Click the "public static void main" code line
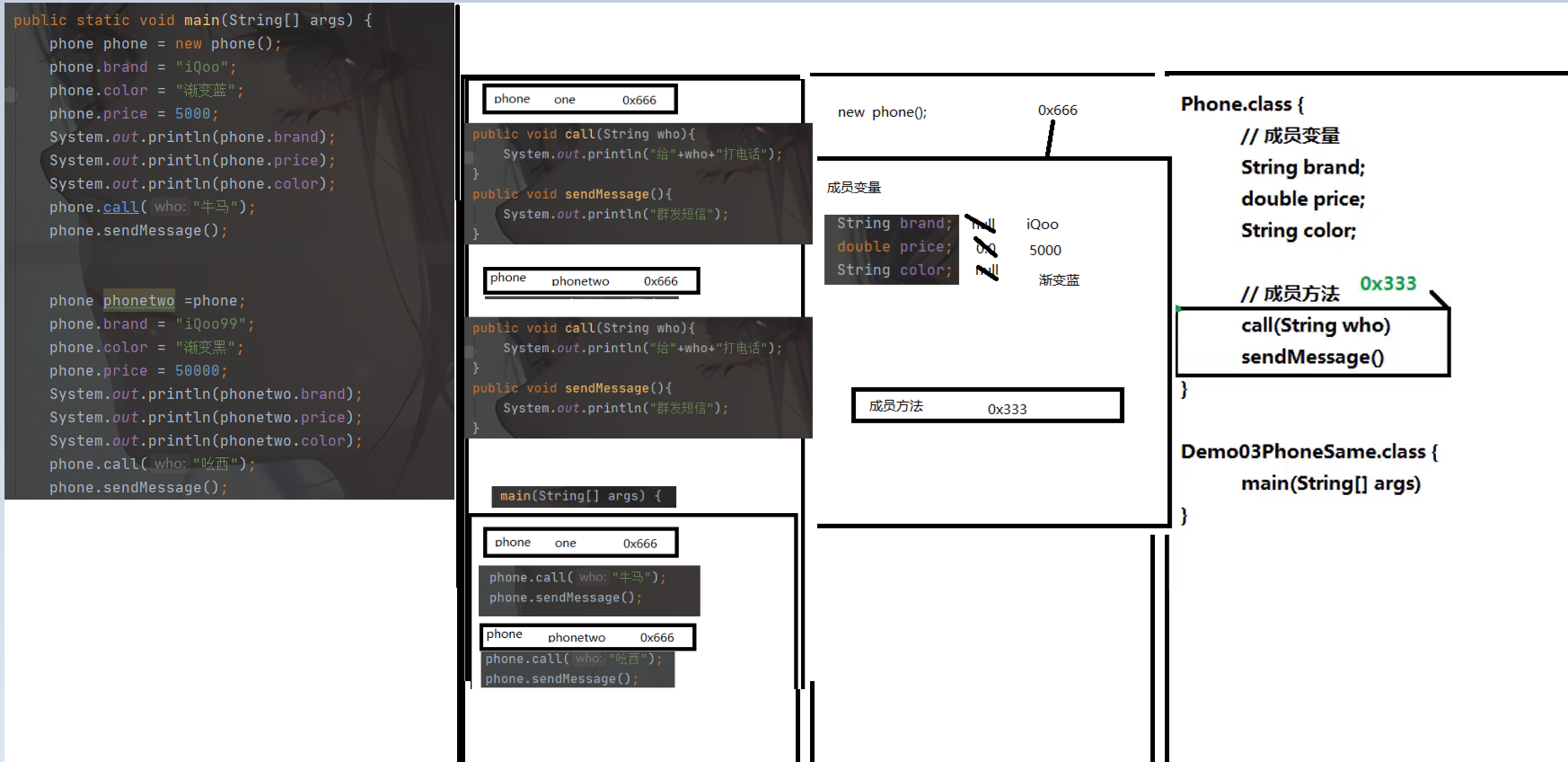This screenshot has width=1568, height=762. pos(192,20)
